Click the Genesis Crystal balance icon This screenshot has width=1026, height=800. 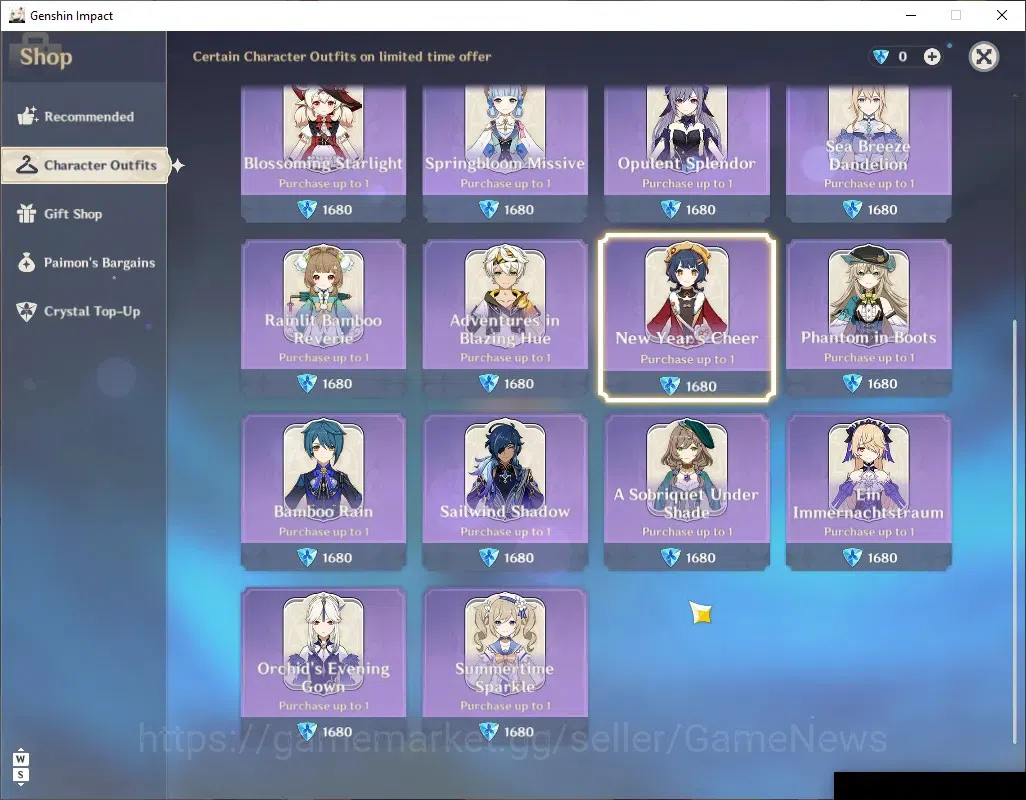(881, 57)
